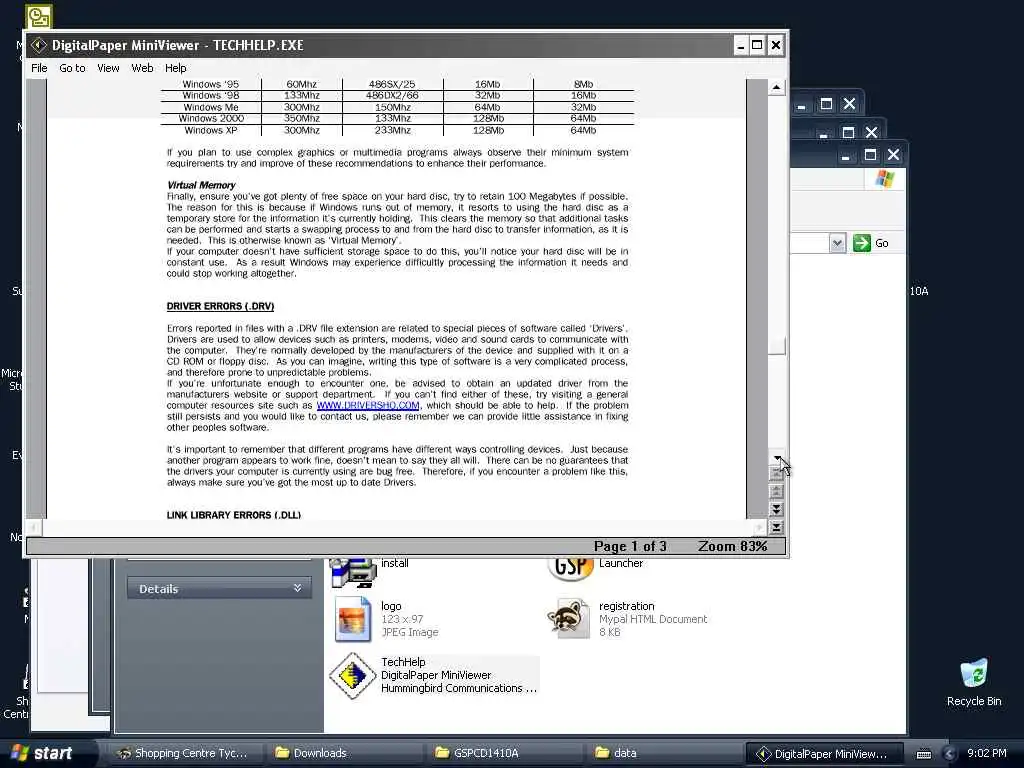Click the DRIVER ERRORS (.DRV) heading
Screen dimensions: 1024x768
220,306
